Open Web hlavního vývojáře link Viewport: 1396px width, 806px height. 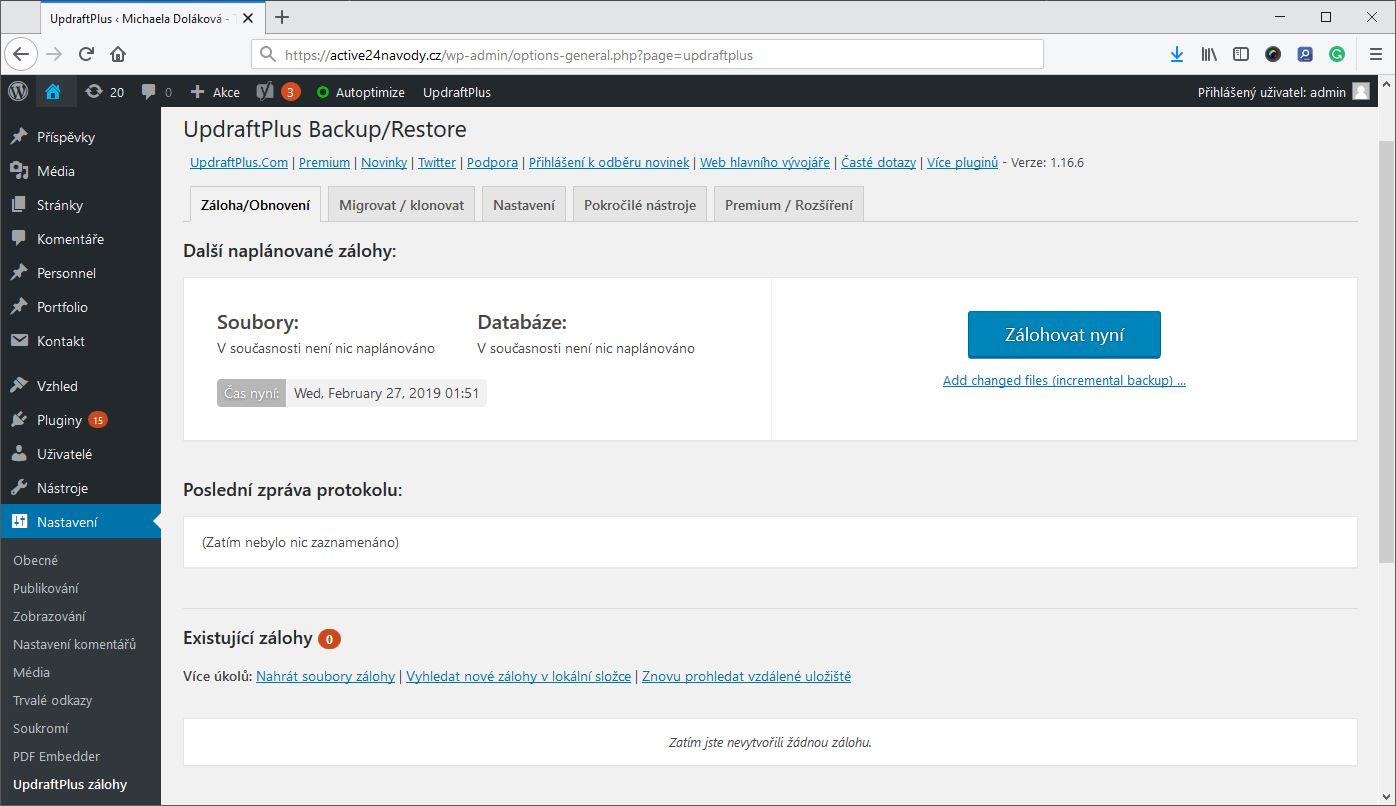pos(765,162)
